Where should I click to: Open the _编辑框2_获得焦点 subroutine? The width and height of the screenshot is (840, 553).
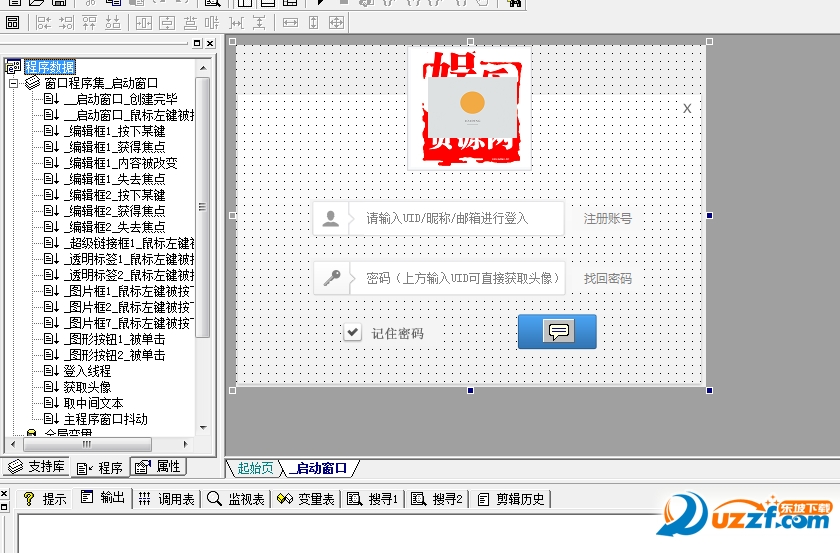click(114, 211)
